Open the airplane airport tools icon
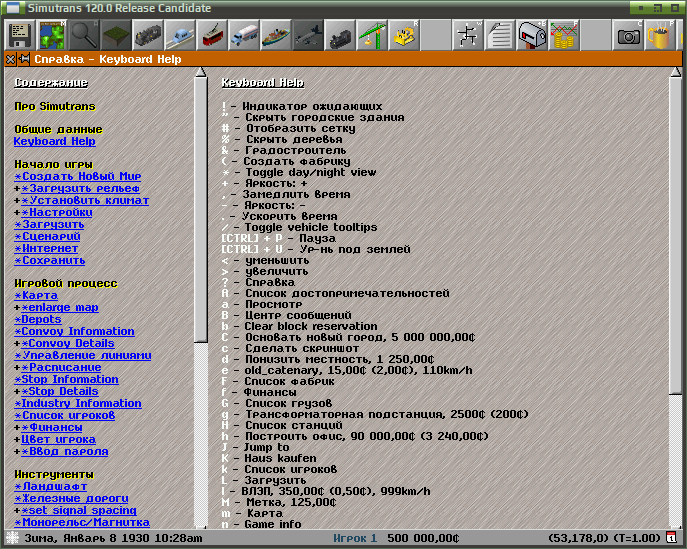The image size is (687, 549). pyautogui.click(x=308, y=35)
